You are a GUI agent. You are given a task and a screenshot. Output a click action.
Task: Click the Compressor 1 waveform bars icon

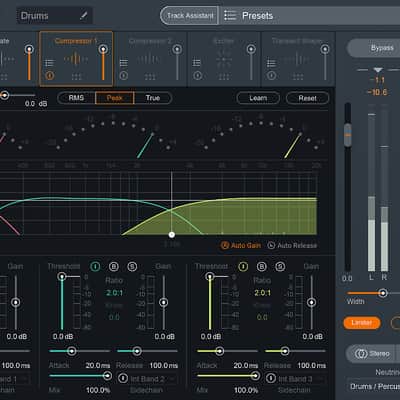point(76,59)
